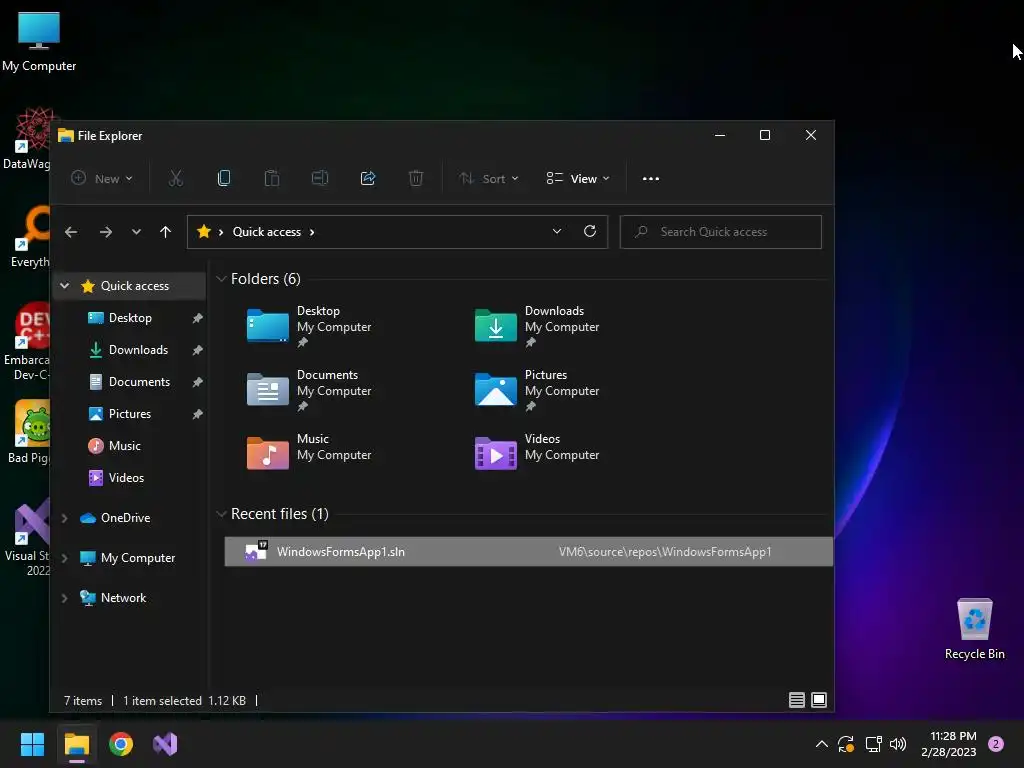Click the Share icon in toolbar
Image resolution: width=1024 pixels, height=768 pixels.
point(368,178)
